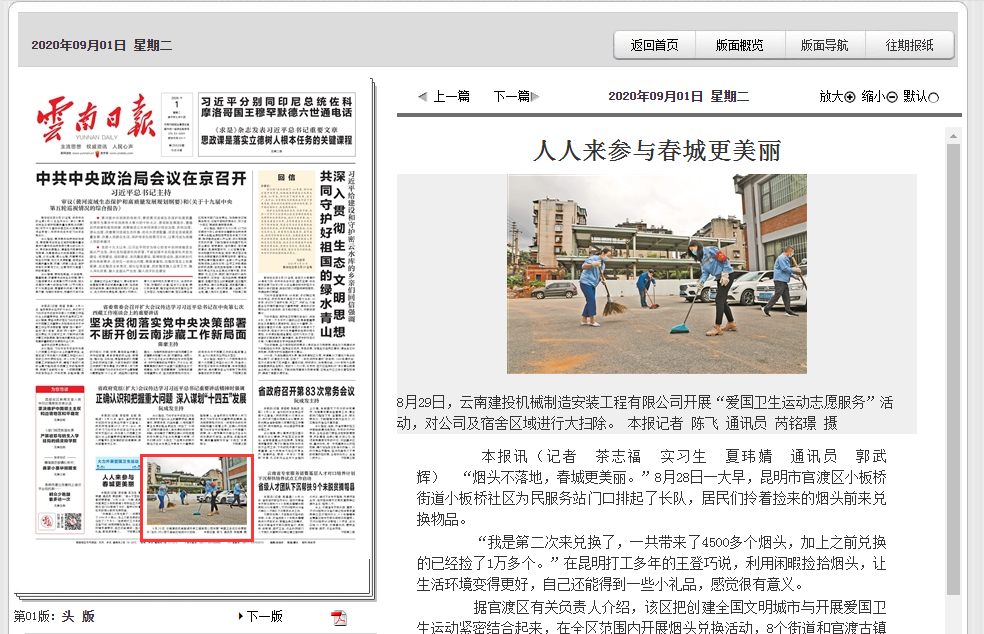Open 往期报纸 past issues
This screenshot has width=984, height=634.
coord(910,45)
